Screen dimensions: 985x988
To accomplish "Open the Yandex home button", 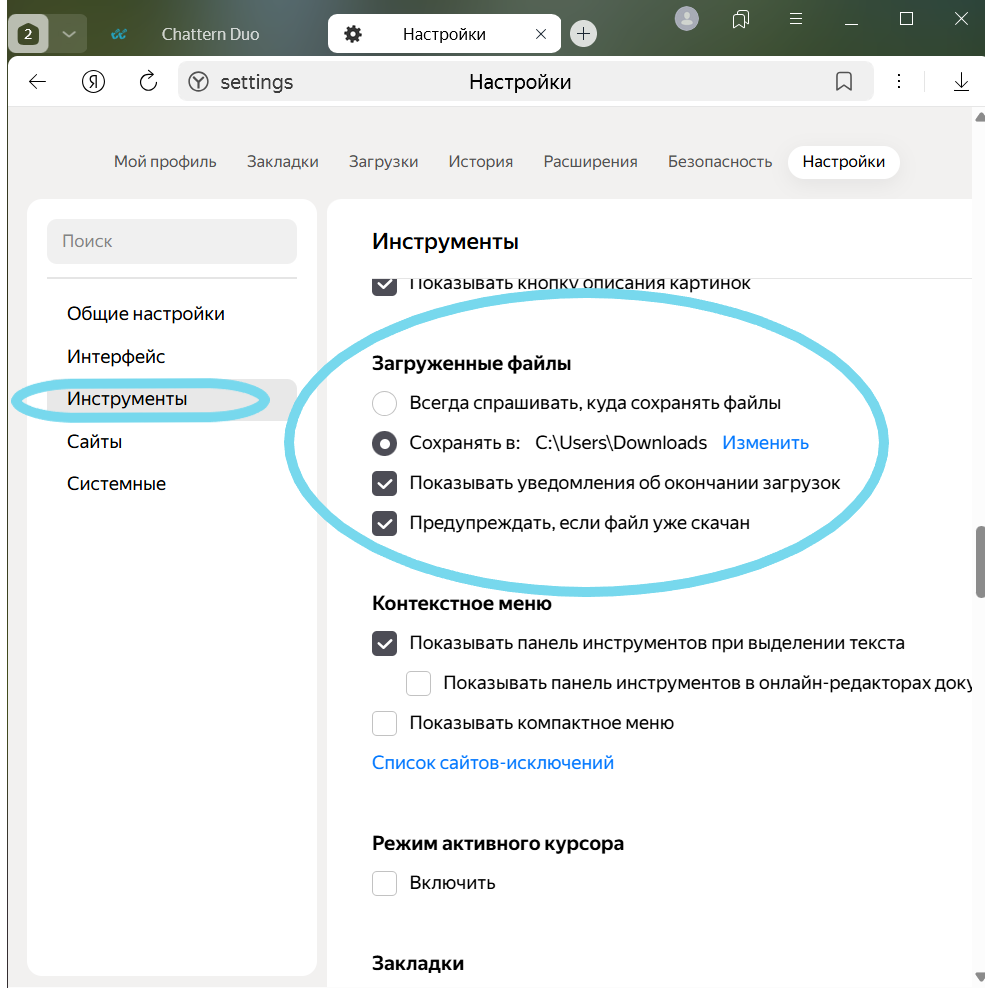I will pyautogui.click(x=94, y=82).
